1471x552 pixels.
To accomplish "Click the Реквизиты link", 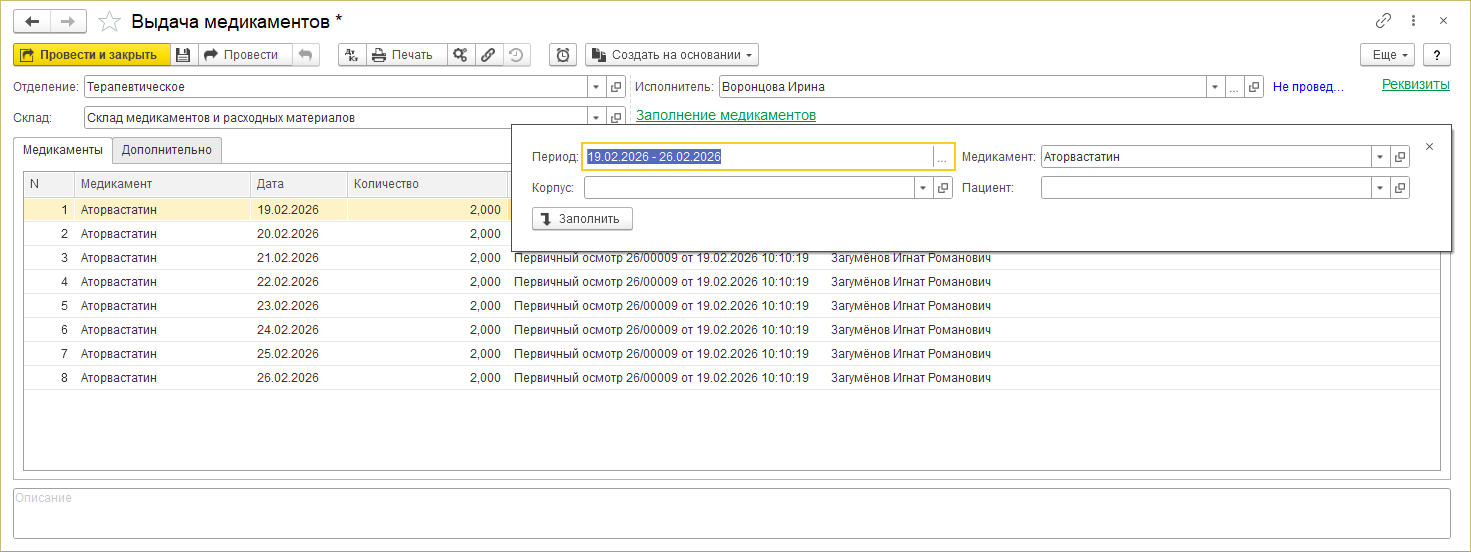I will (x=1415, y=85).
